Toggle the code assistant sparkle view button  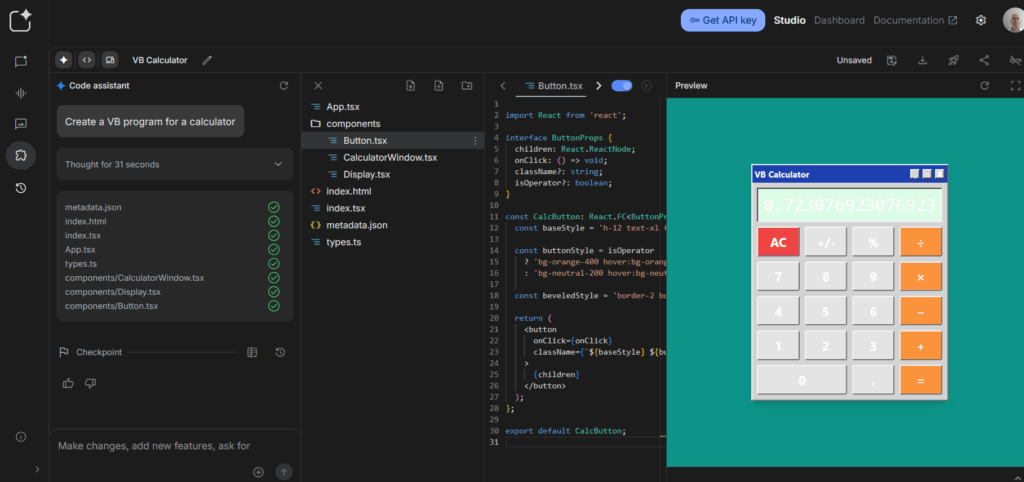[x=63, y=60]
